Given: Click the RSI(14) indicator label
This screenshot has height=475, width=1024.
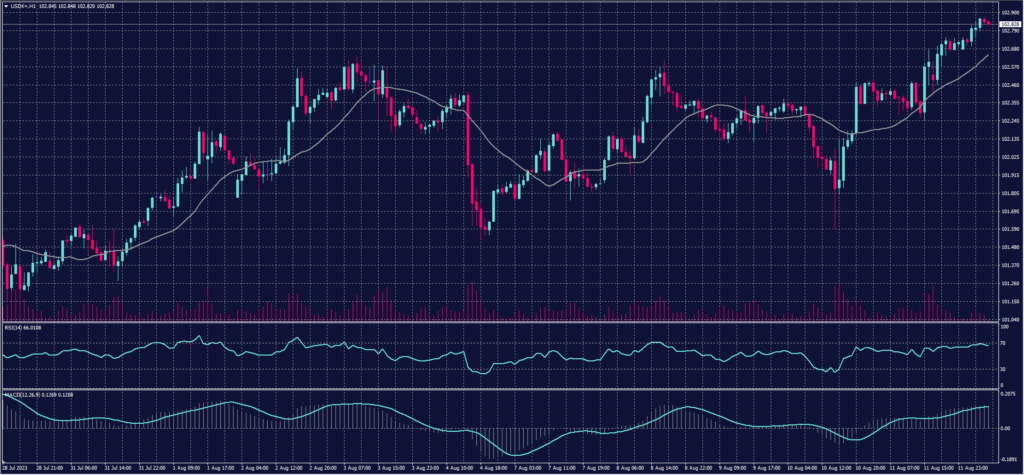Looking at the screenshot, I should [x=20, y=328].
